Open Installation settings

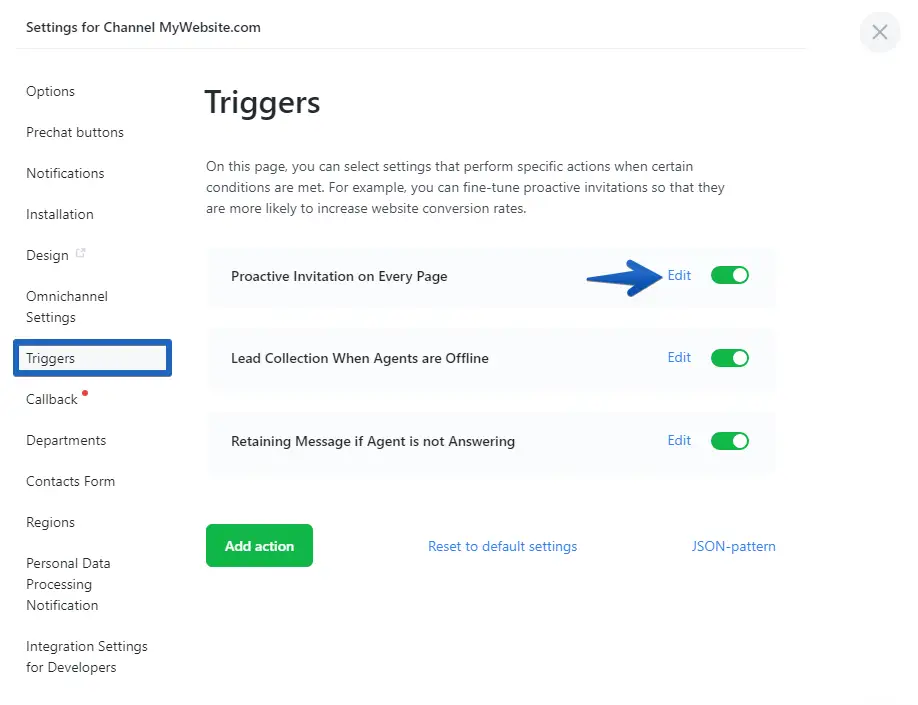point(60,215)
